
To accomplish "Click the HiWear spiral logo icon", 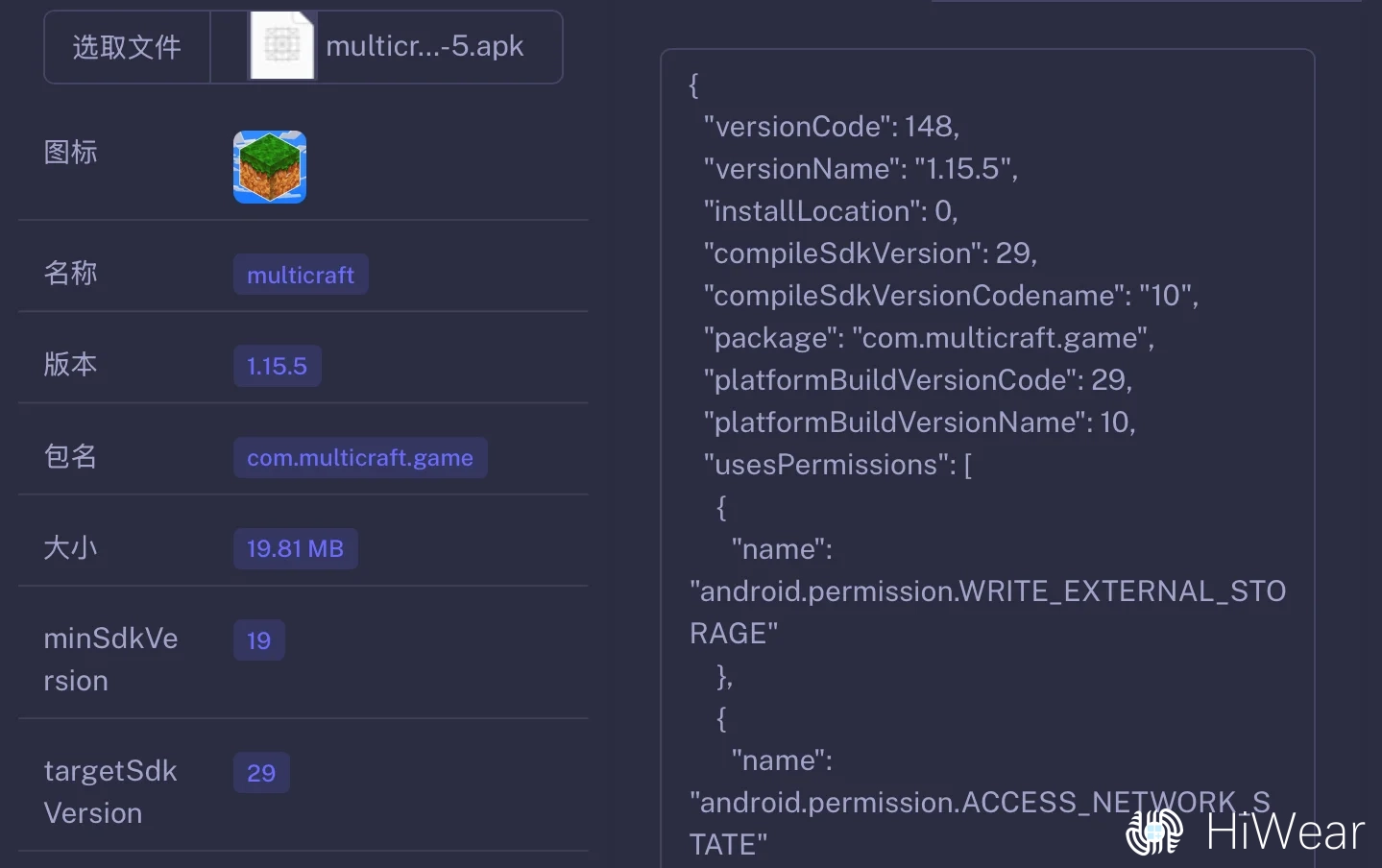I will 1155,831.
